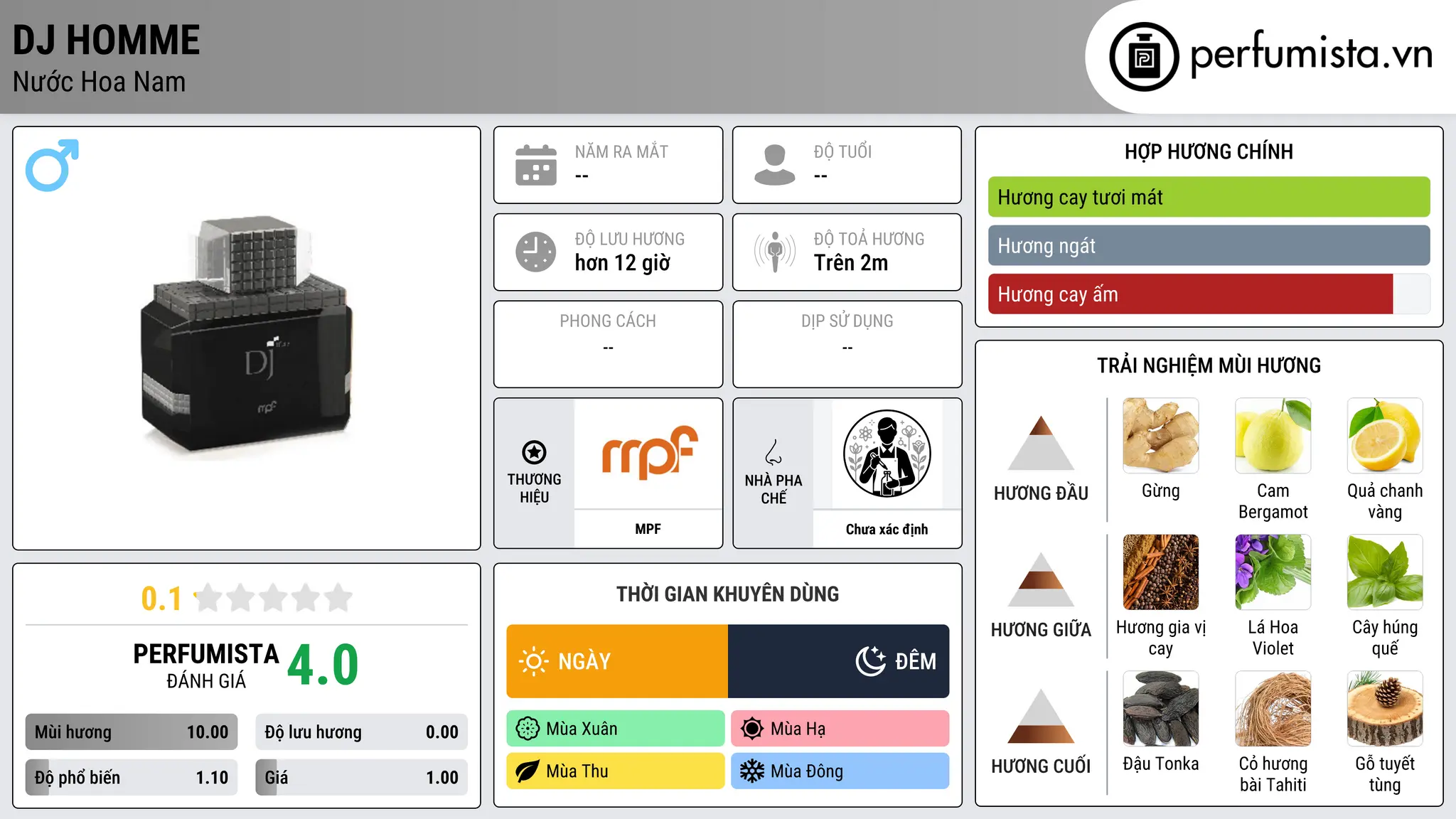Click the perfumer illustration icon
Image resolution: width=1456 pixels, height=819 pixels.
pyautogui.click(x=887, y=454)
